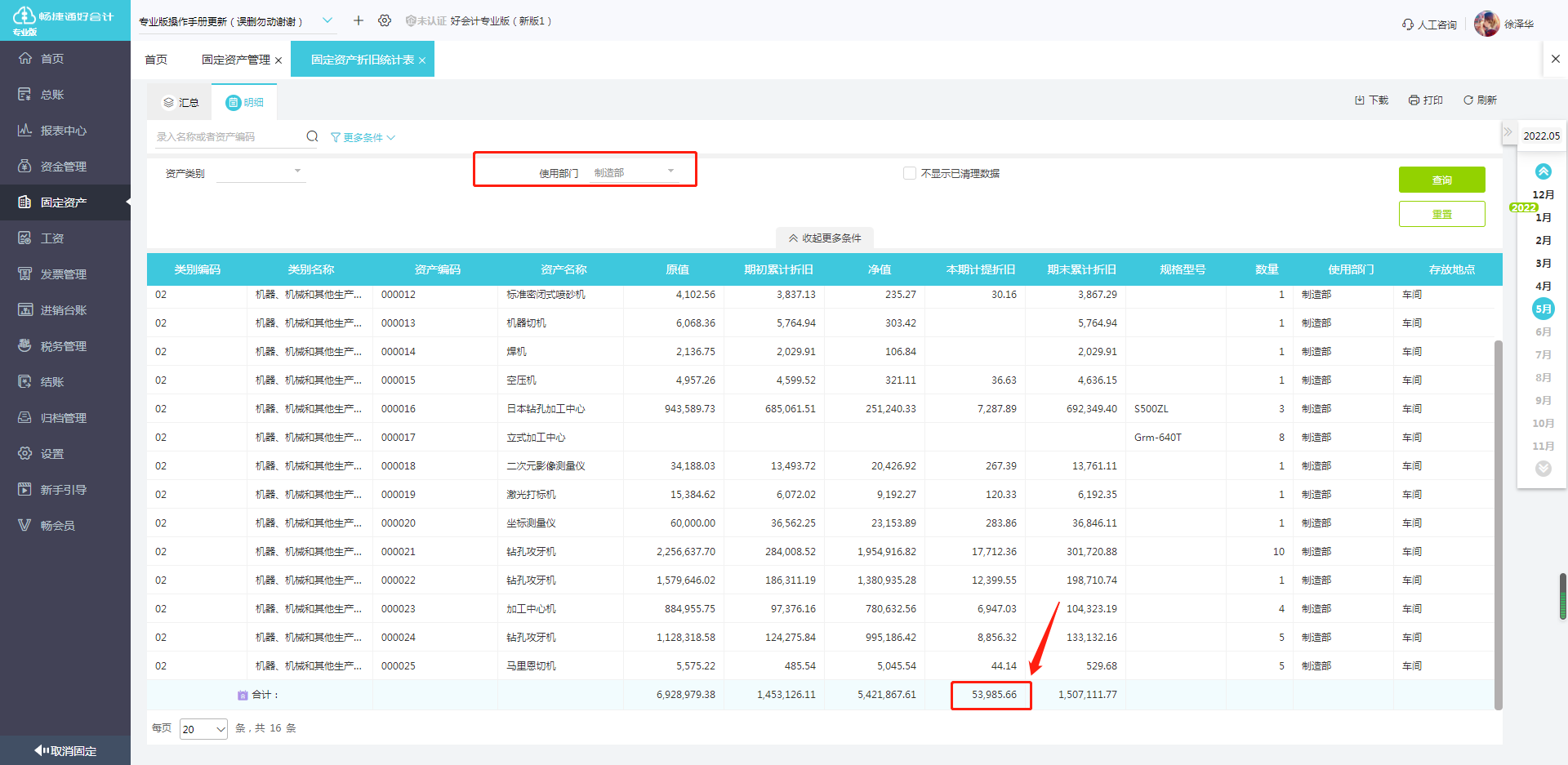Click the plus icon to add tab
Screen dimensions: 1568x765
click(358, 20)
